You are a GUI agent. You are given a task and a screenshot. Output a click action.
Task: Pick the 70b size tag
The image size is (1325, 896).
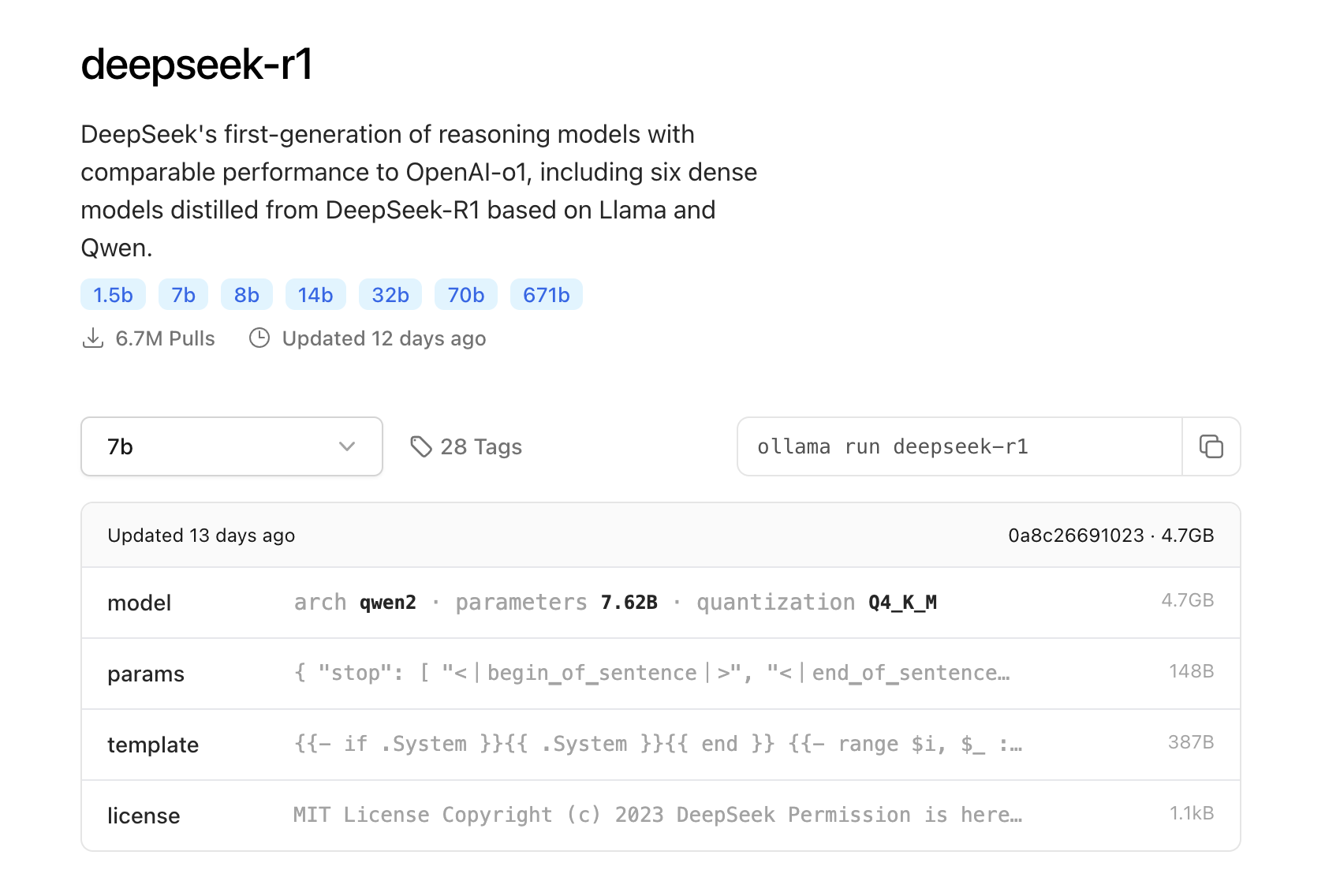point(466,295)
